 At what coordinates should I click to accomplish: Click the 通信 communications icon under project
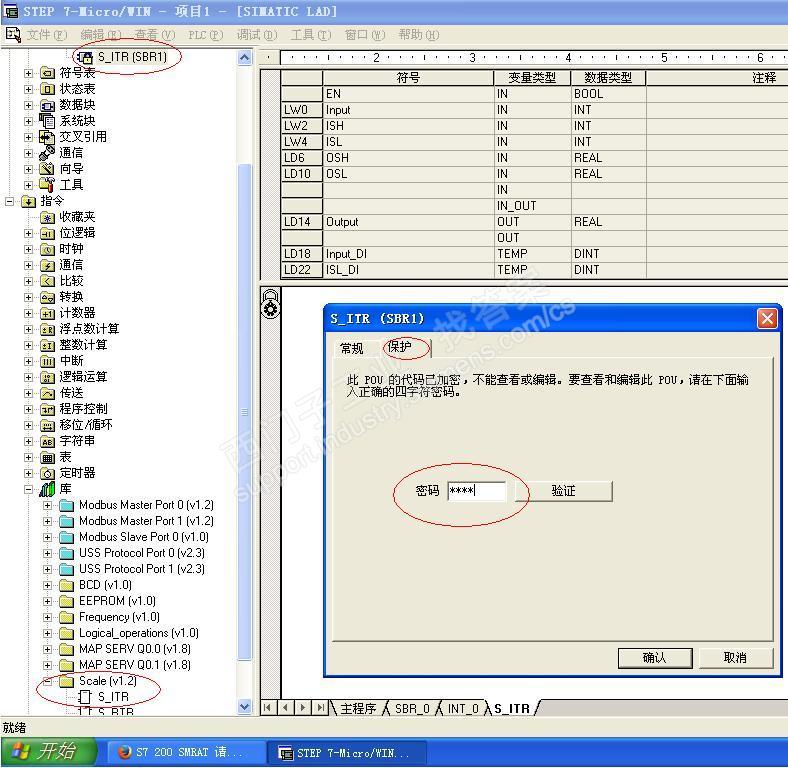tap(47, 153)
